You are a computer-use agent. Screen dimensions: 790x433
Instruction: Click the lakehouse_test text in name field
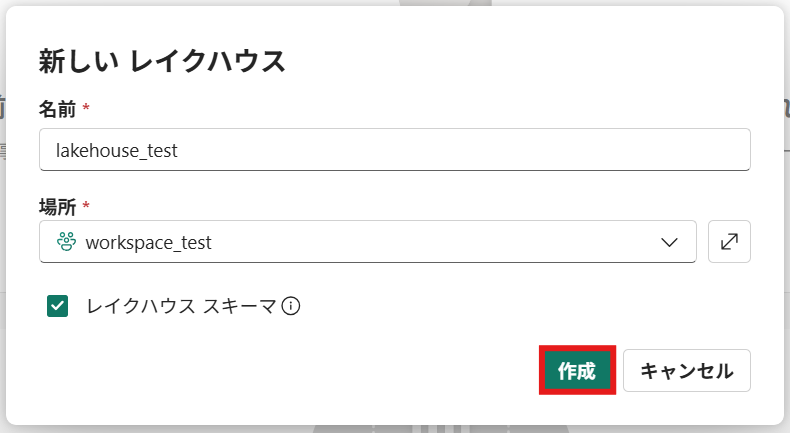(116, 149)
